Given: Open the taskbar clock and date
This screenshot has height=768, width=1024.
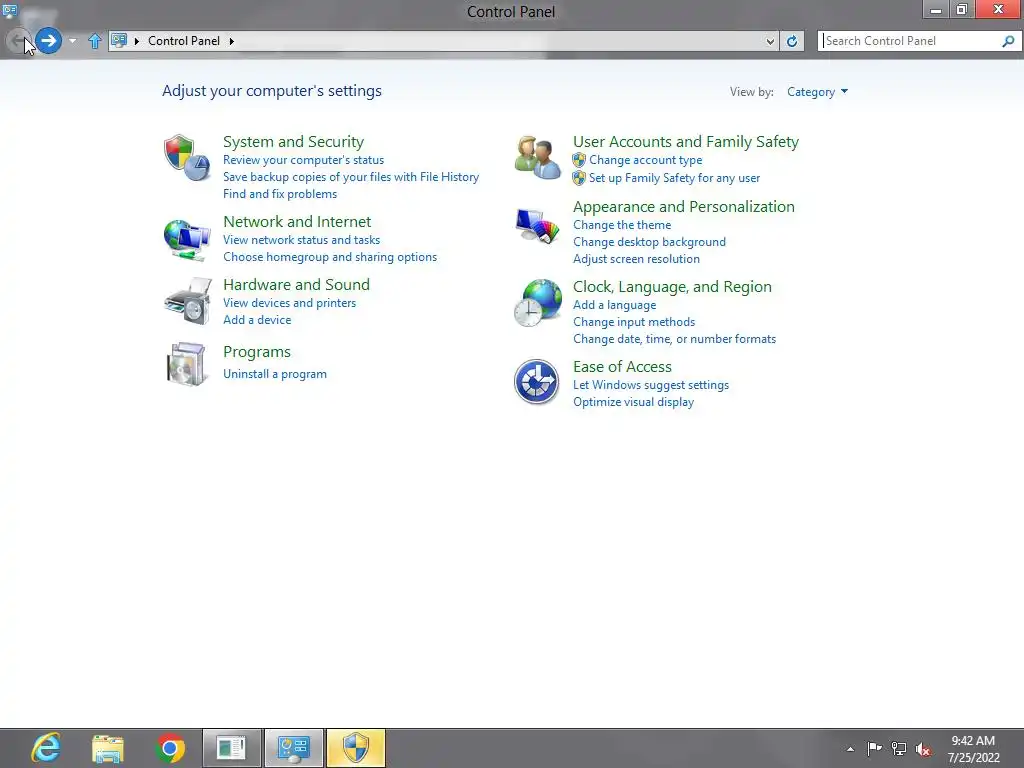Looking at the screenshot, I should click(x=973, y=749).
